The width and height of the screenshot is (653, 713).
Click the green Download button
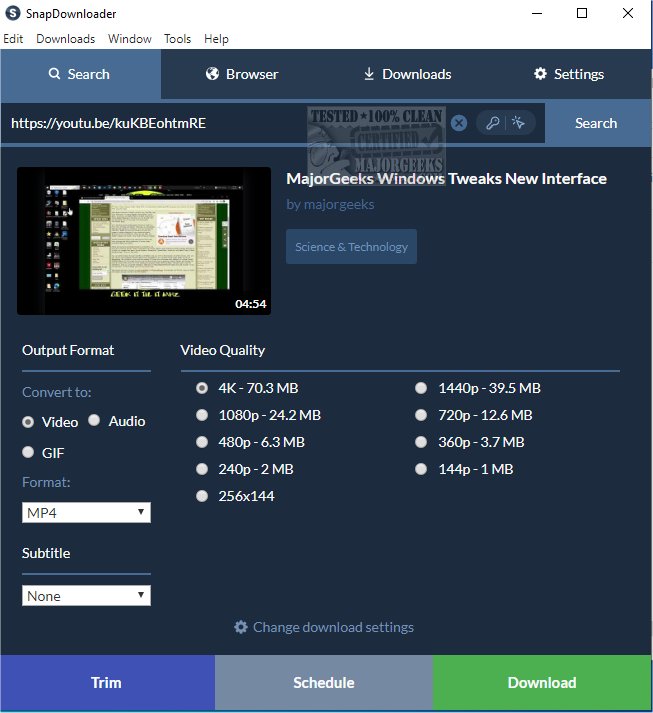542,683
